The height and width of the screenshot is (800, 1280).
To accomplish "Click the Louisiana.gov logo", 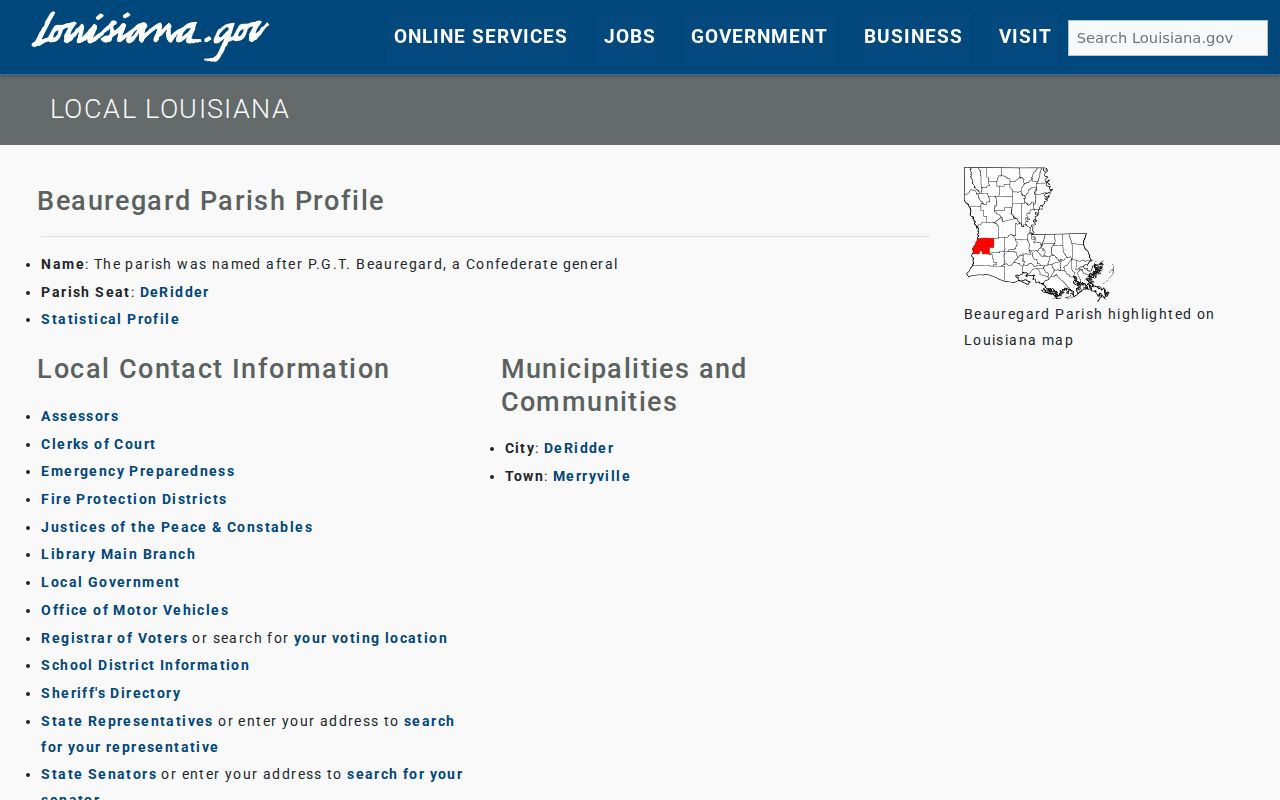I will tap(150, 36).
